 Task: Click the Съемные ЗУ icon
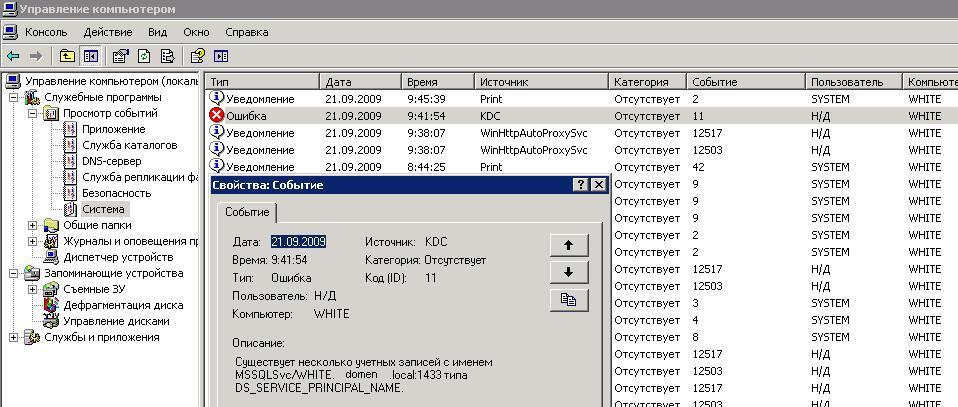52,289
